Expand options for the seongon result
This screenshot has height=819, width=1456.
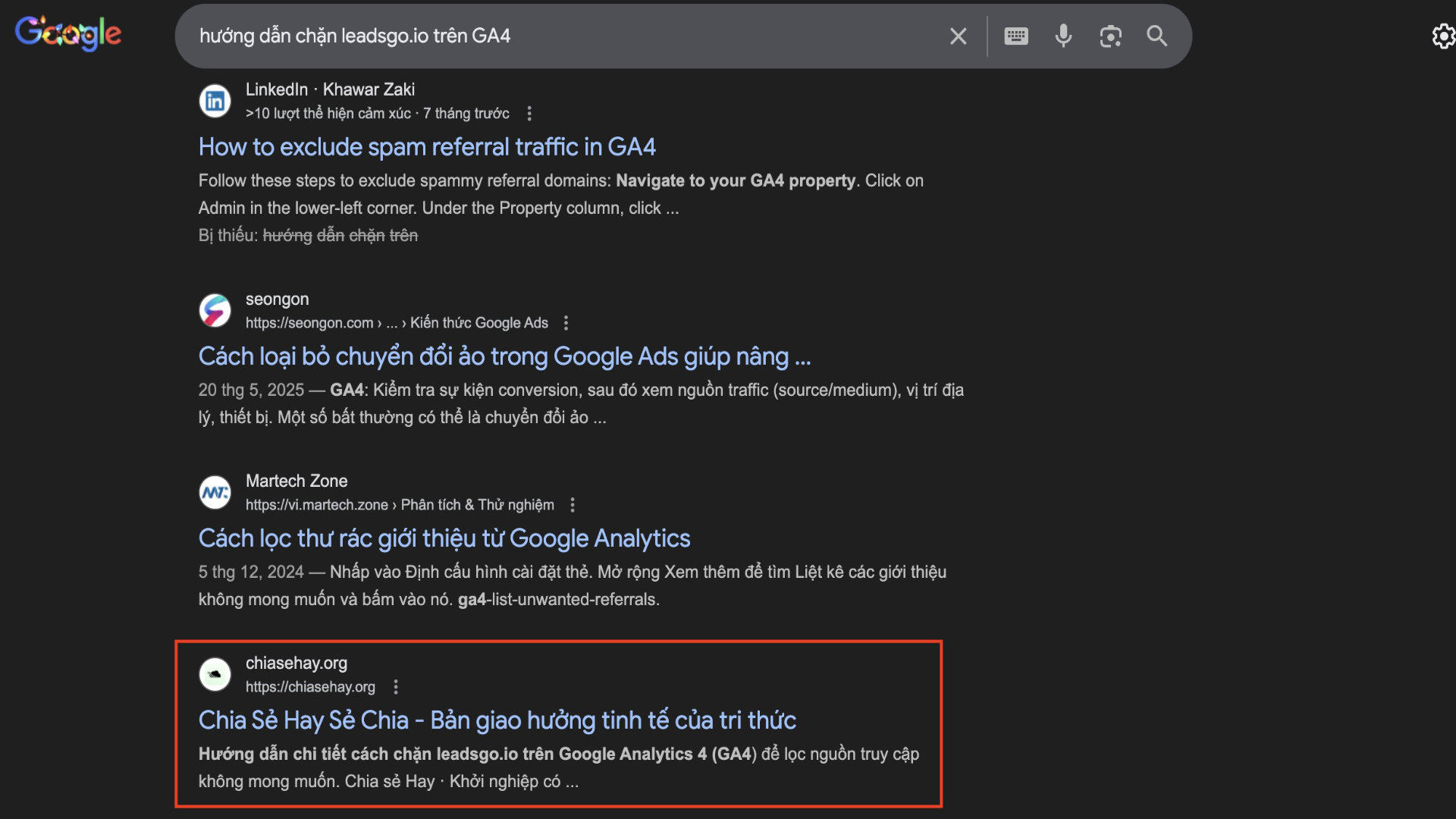coord(566,322)
